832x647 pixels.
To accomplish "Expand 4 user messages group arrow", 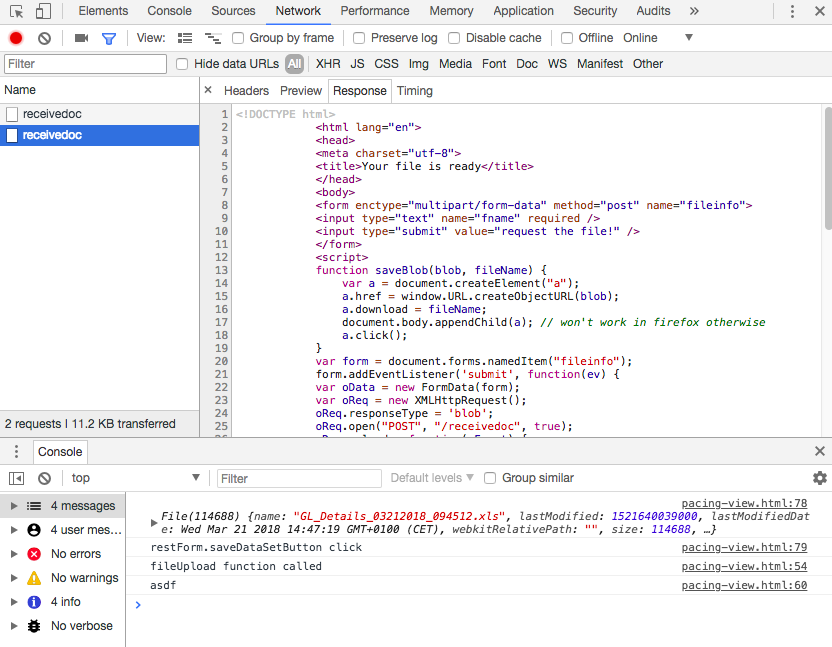I will click(14, 530).
